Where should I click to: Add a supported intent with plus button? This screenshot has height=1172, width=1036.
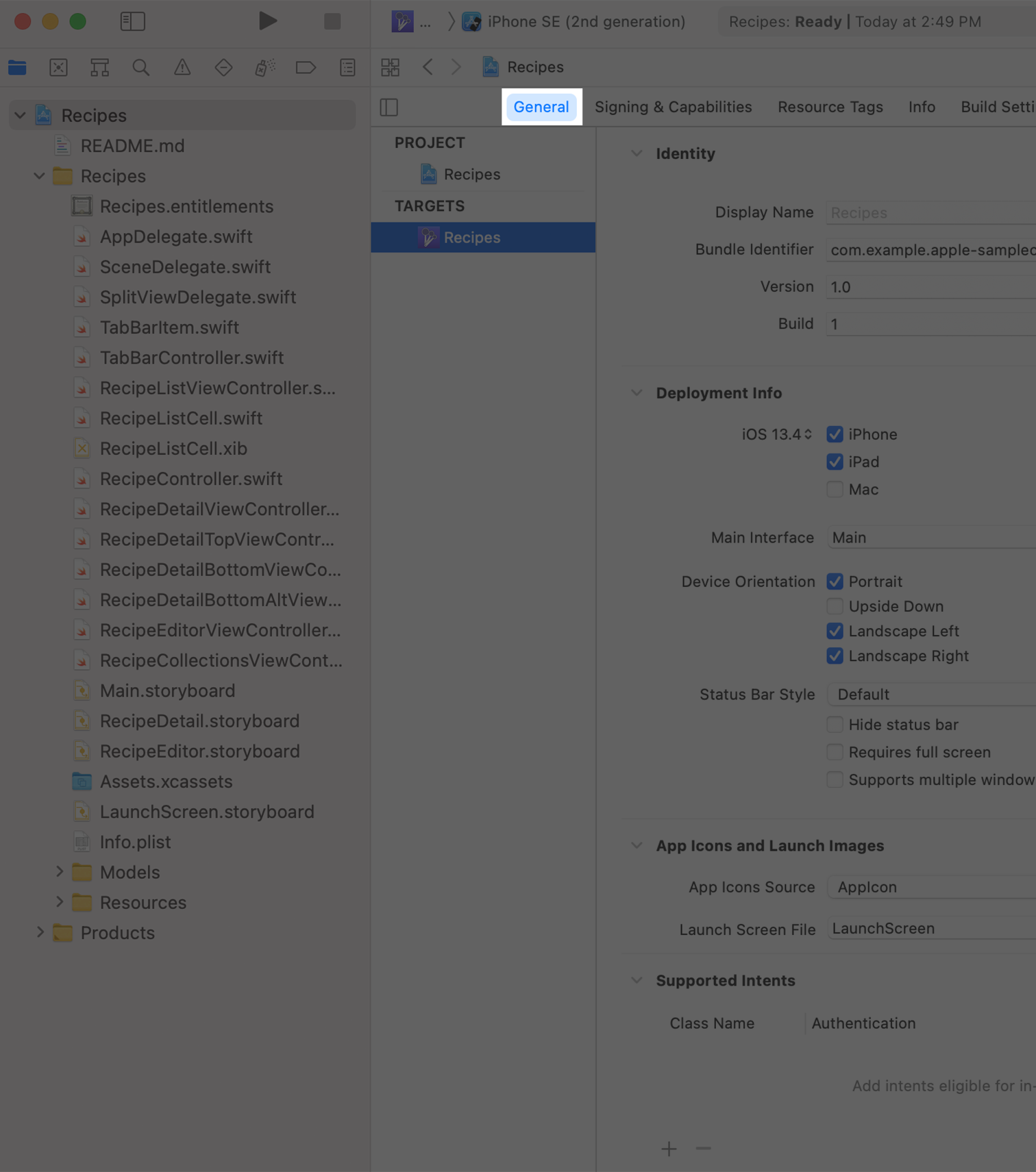pos(669,1149)
